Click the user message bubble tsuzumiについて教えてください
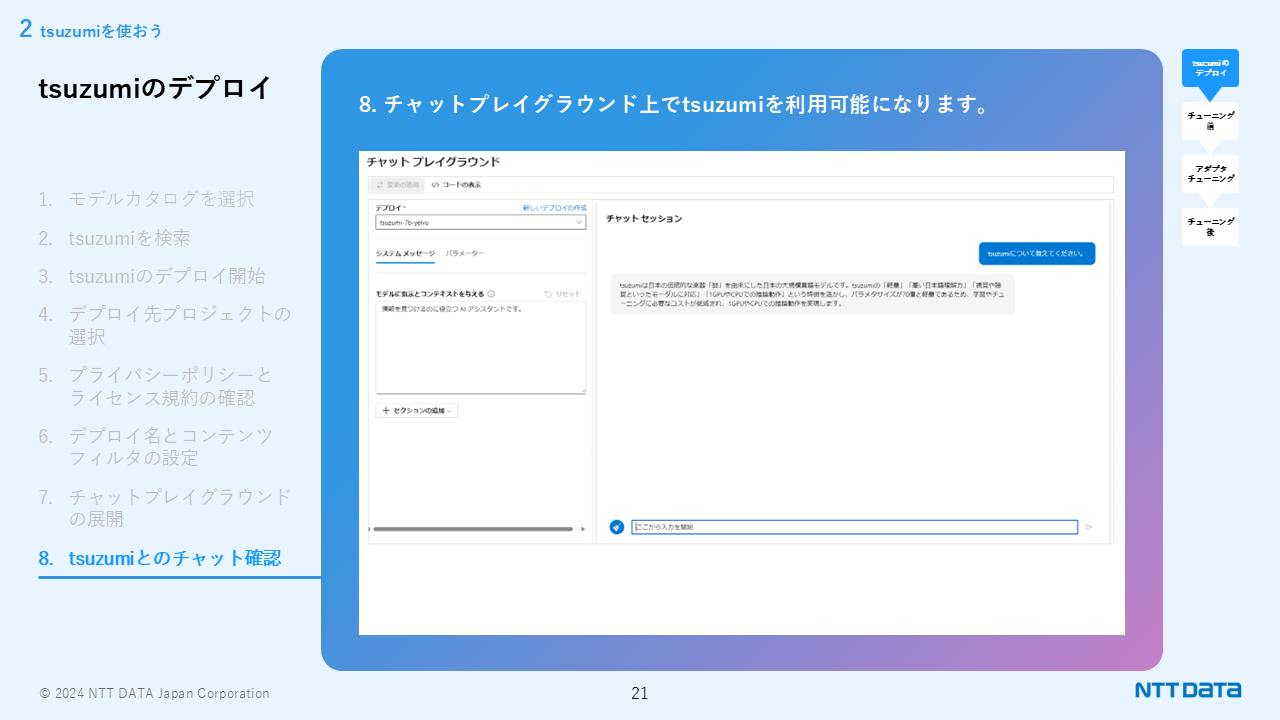Image resolution: width=1280 pixels, height=720 pixels. (1036, 253)
